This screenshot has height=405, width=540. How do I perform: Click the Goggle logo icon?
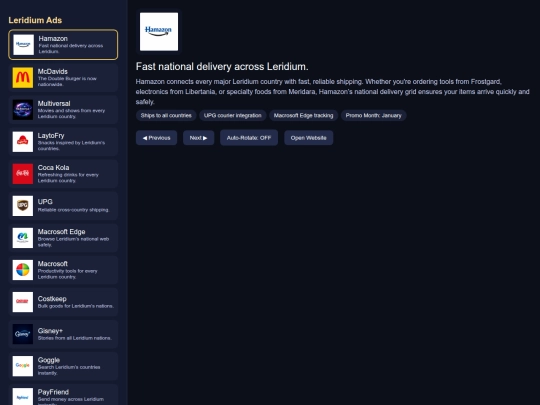[23, 366]
